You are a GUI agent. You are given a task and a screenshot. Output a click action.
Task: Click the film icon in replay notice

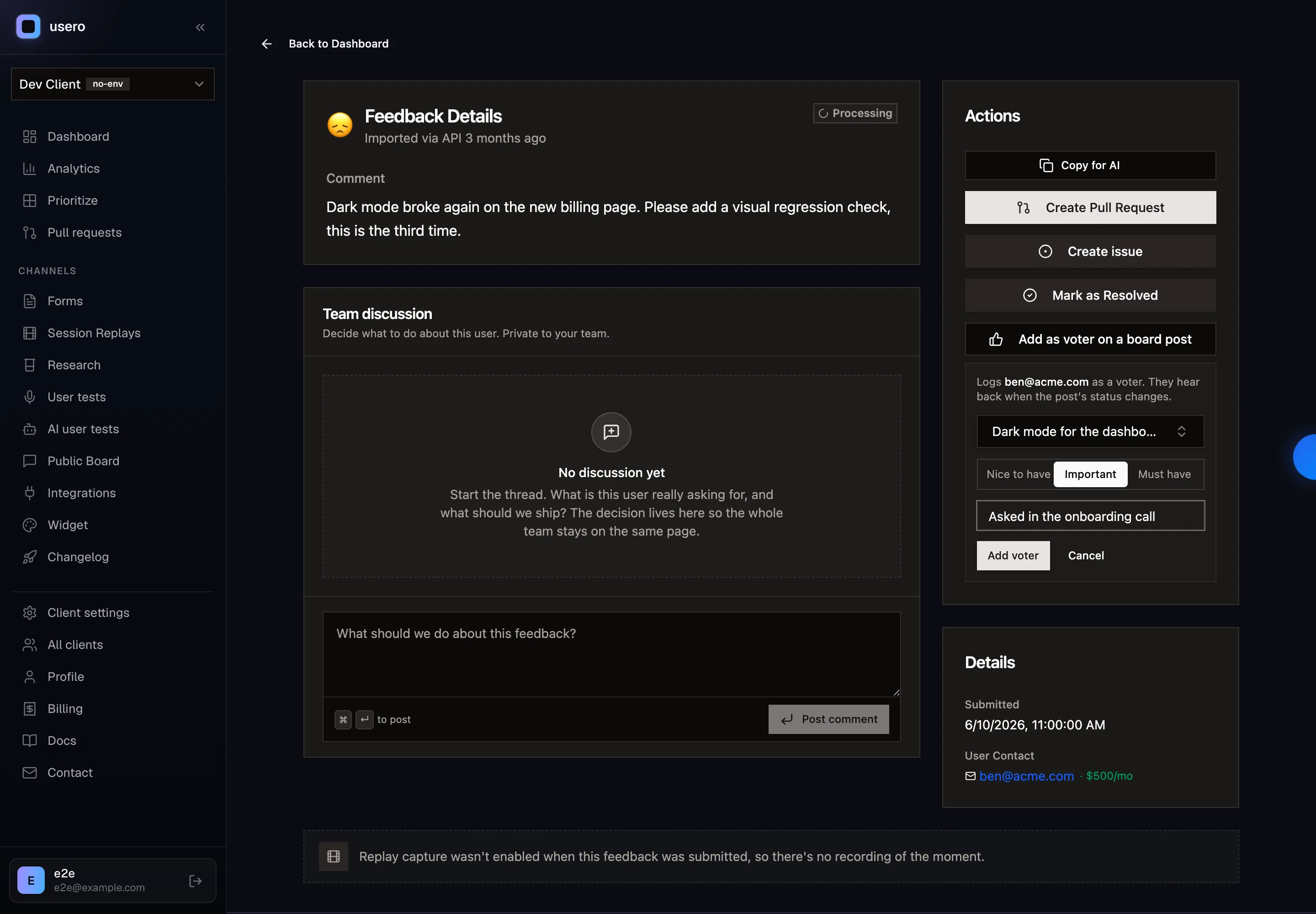pos(333,856)
